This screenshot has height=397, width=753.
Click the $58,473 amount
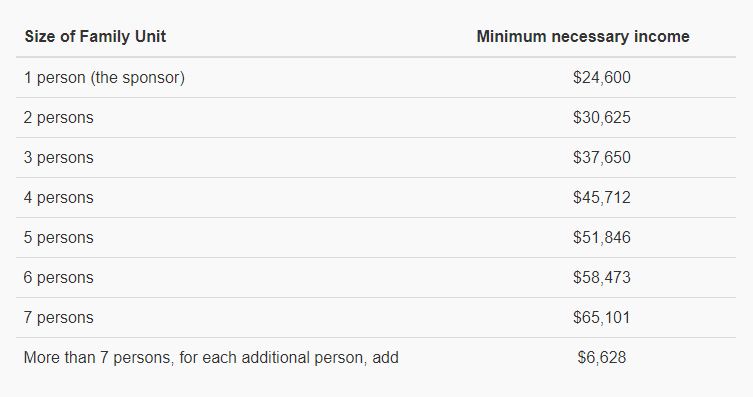601,277
